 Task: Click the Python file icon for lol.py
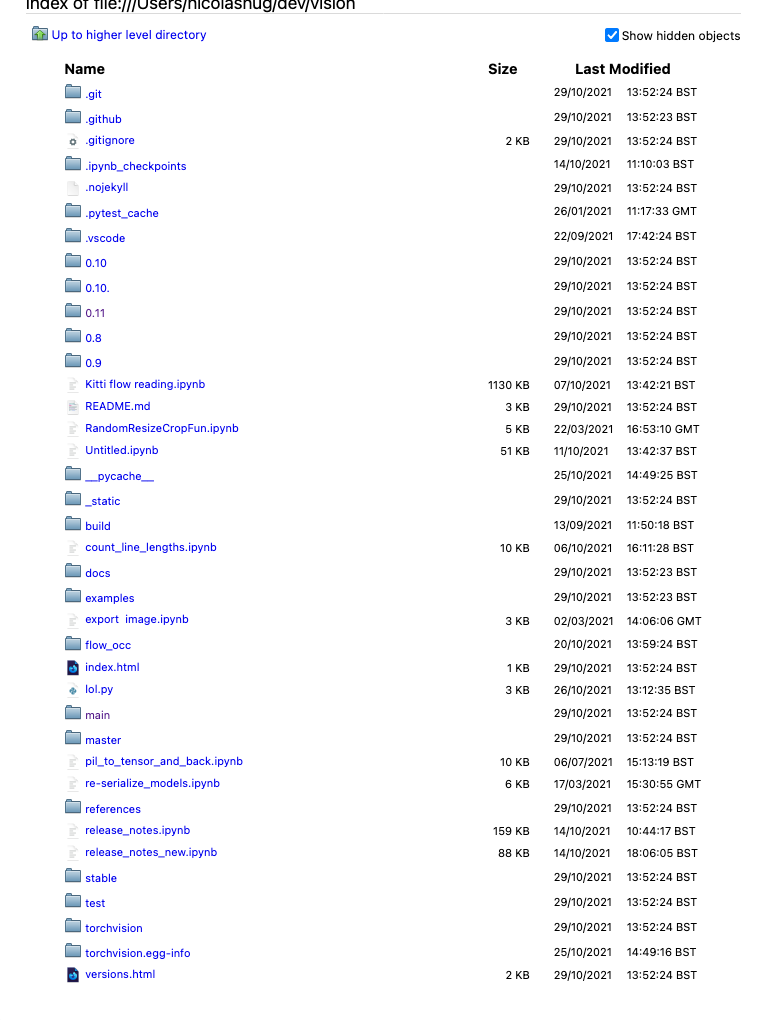coord(73,690)
